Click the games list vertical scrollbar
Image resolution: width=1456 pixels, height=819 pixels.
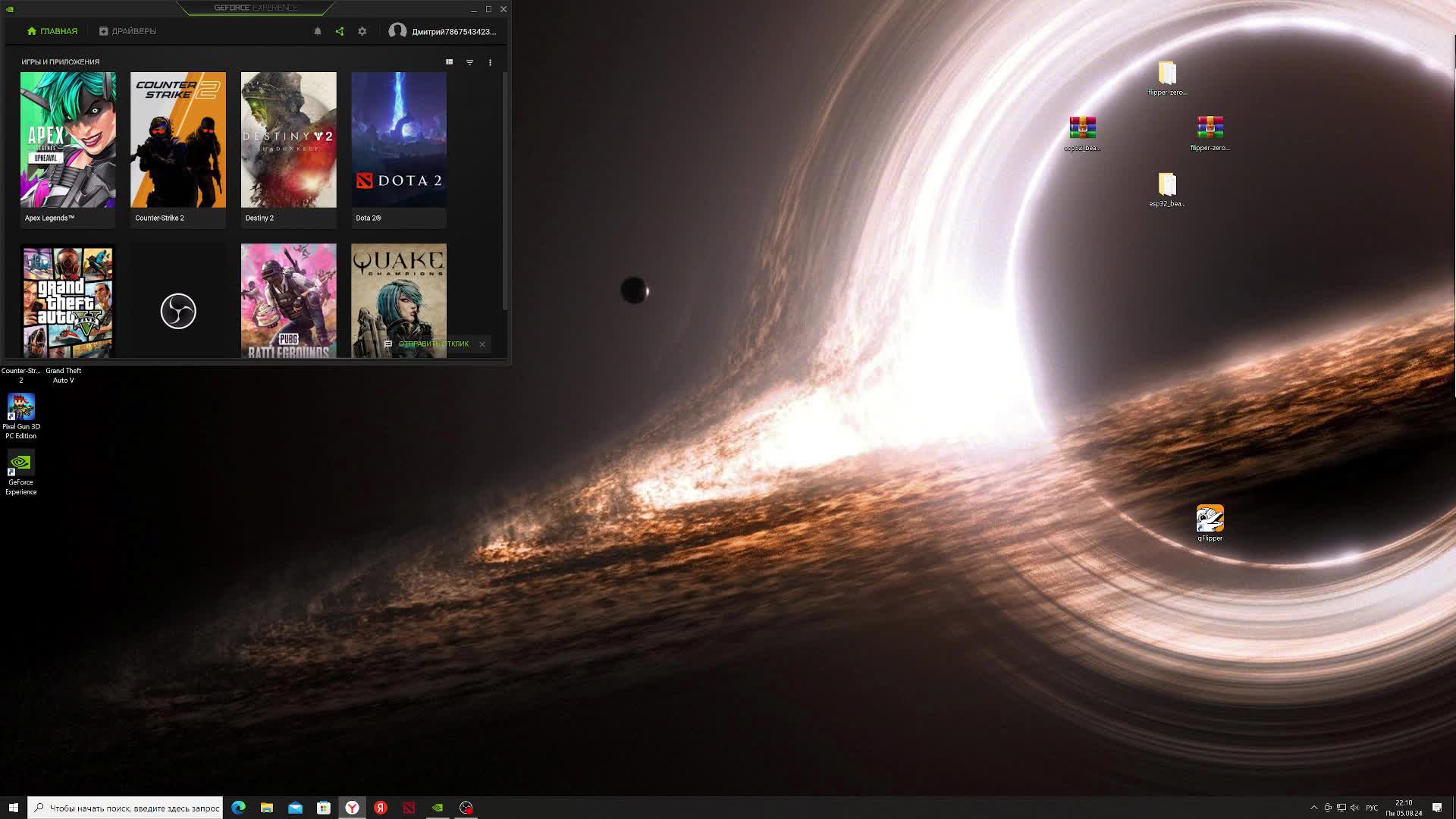505,190
